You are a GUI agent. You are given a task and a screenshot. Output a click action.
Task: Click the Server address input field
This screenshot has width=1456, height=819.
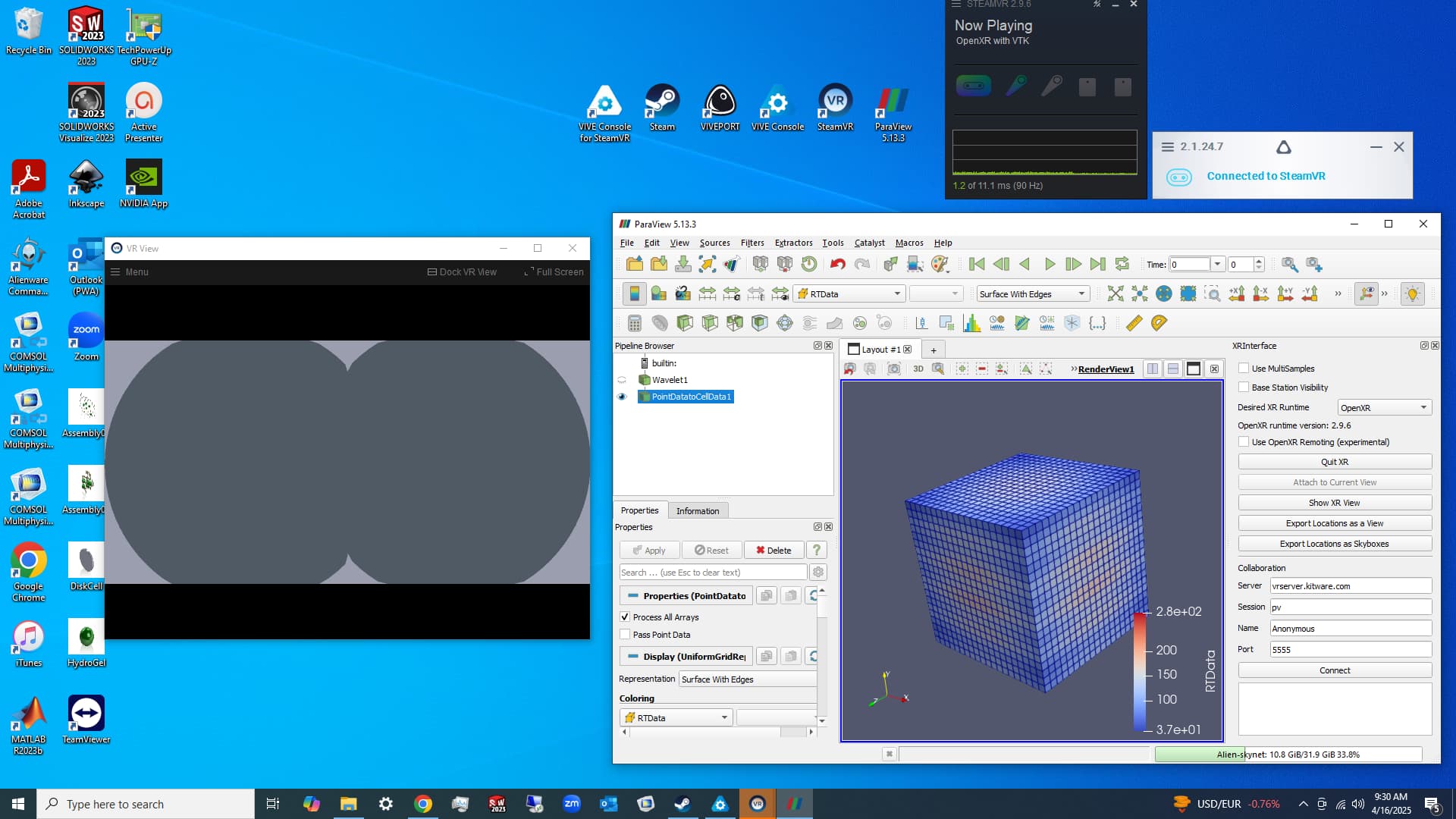(x=1350, y=586)
